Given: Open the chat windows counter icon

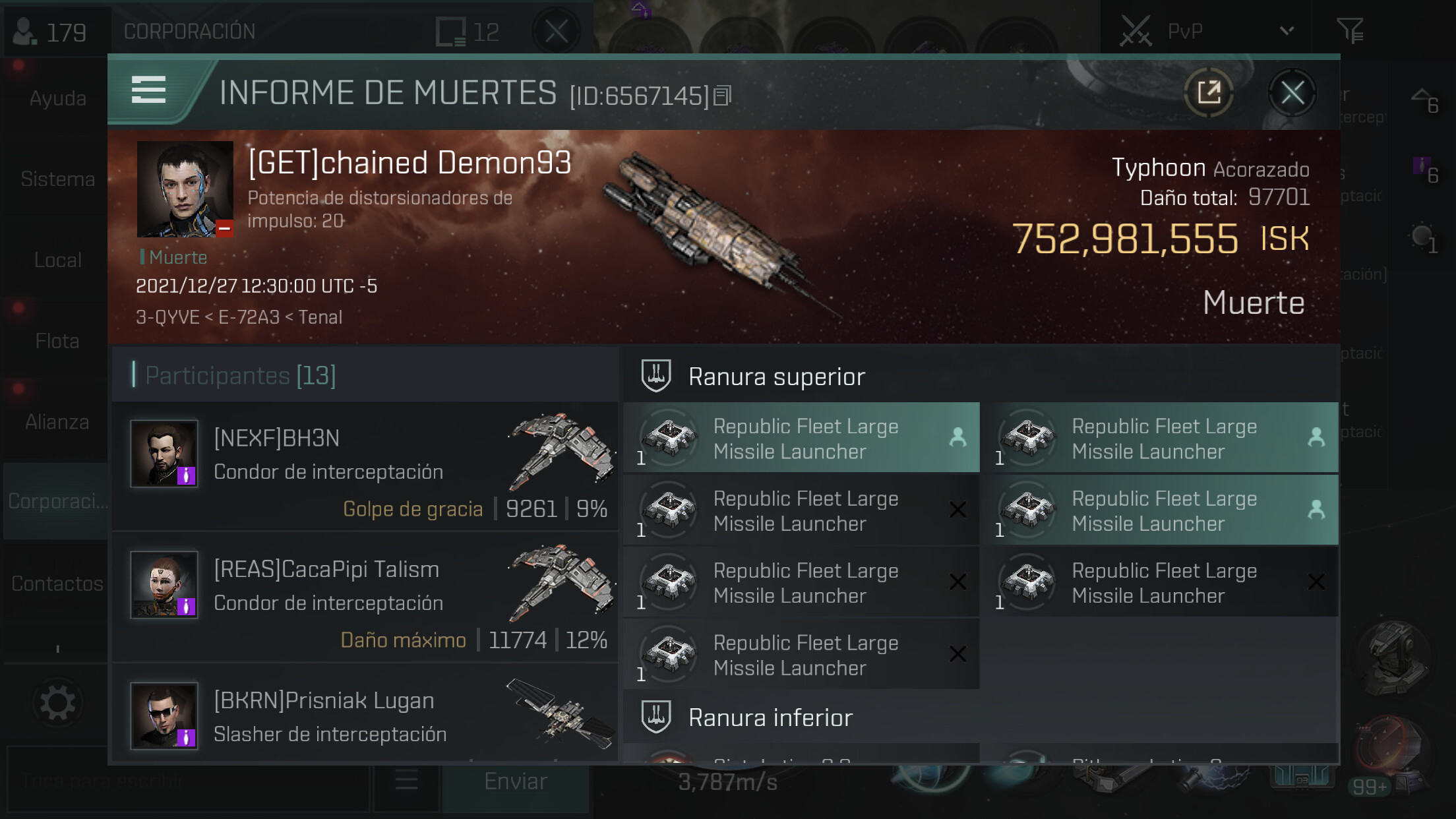Looking at the screenshot, I should 451,32.
